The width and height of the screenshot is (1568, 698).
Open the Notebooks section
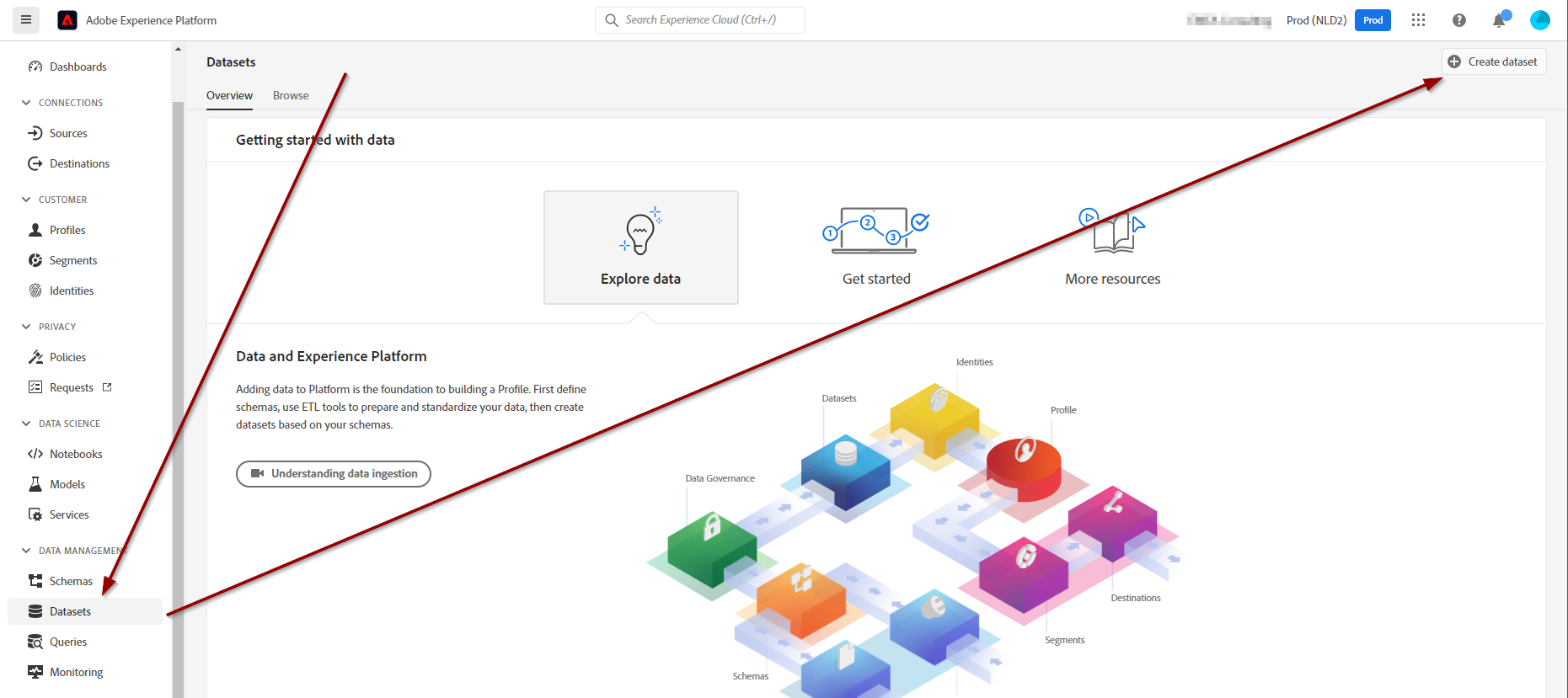pos(75,454)
